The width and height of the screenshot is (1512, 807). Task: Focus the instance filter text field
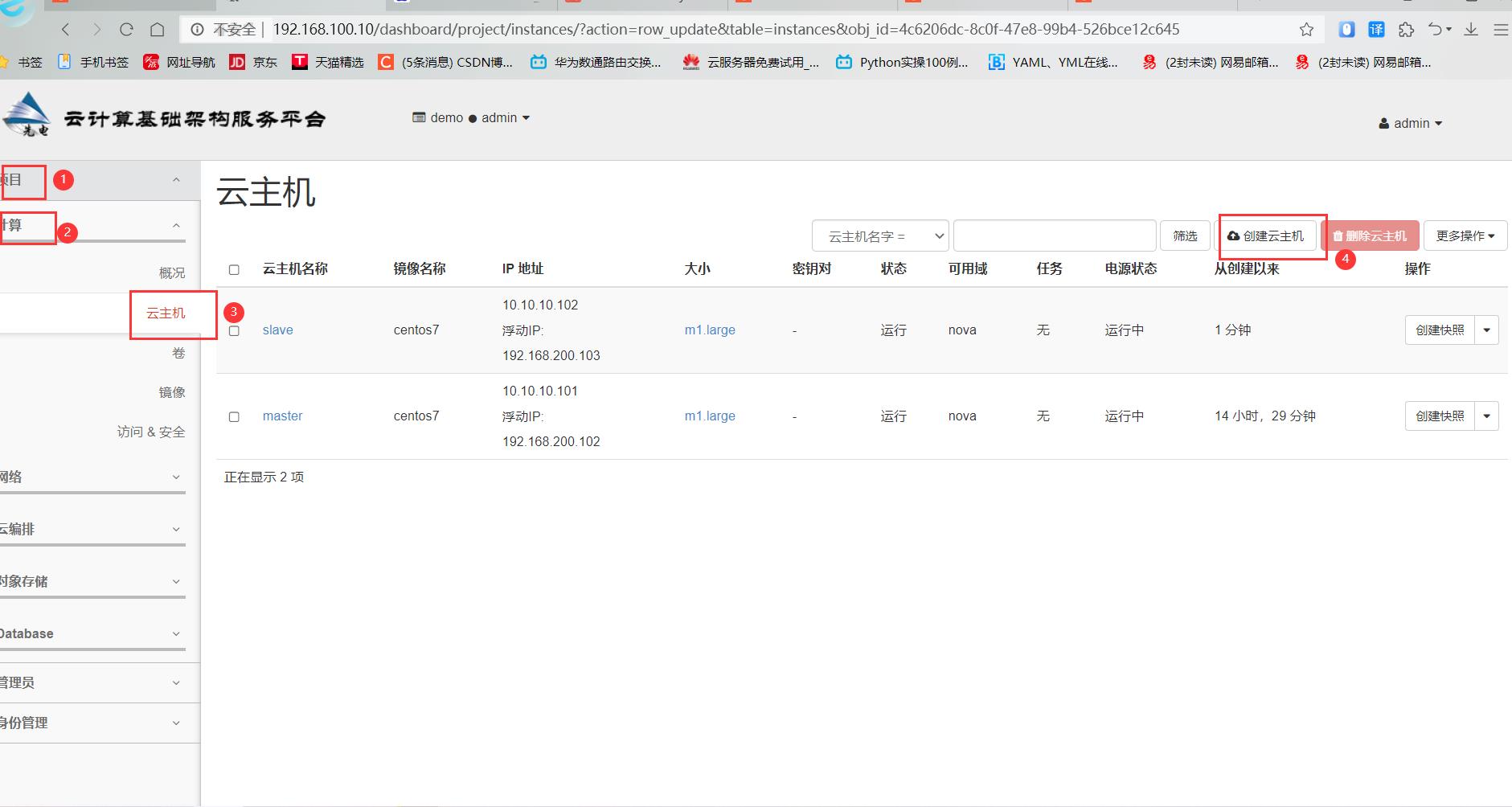point(1055,236)
